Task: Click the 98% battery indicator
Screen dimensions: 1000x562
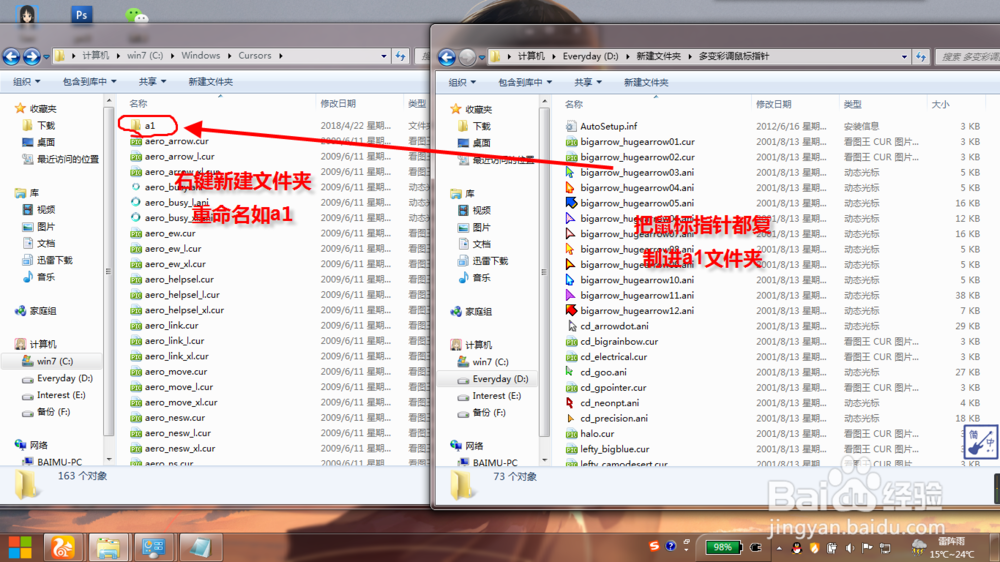Action: point(723,547)
